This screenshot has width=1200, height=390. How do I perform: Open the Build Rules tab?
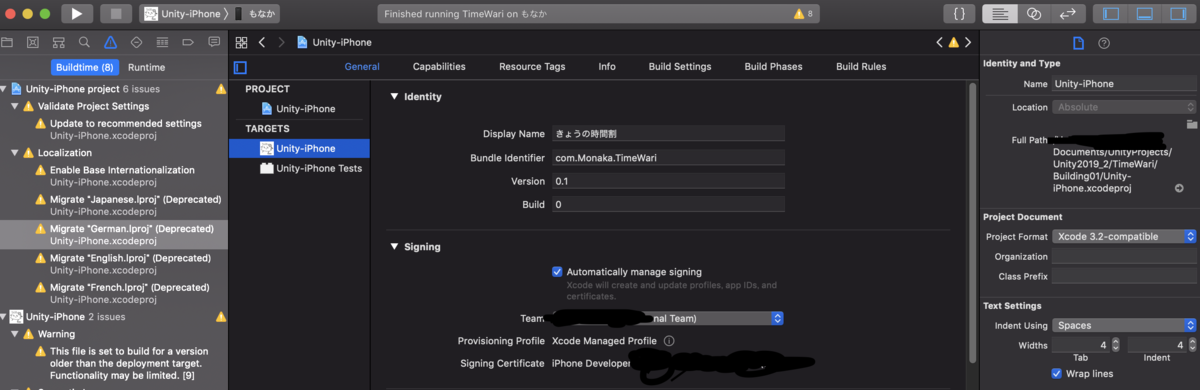861,67
